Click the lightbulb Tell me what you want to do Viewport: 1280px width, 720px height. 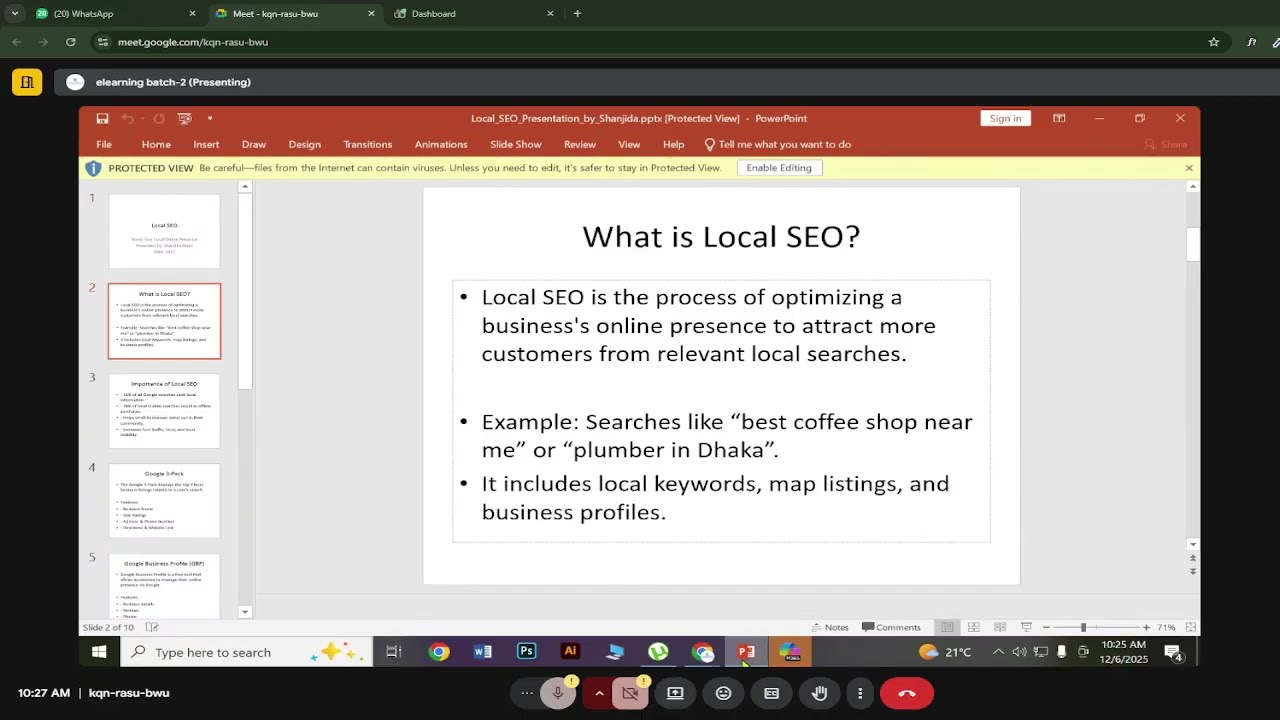778,144
